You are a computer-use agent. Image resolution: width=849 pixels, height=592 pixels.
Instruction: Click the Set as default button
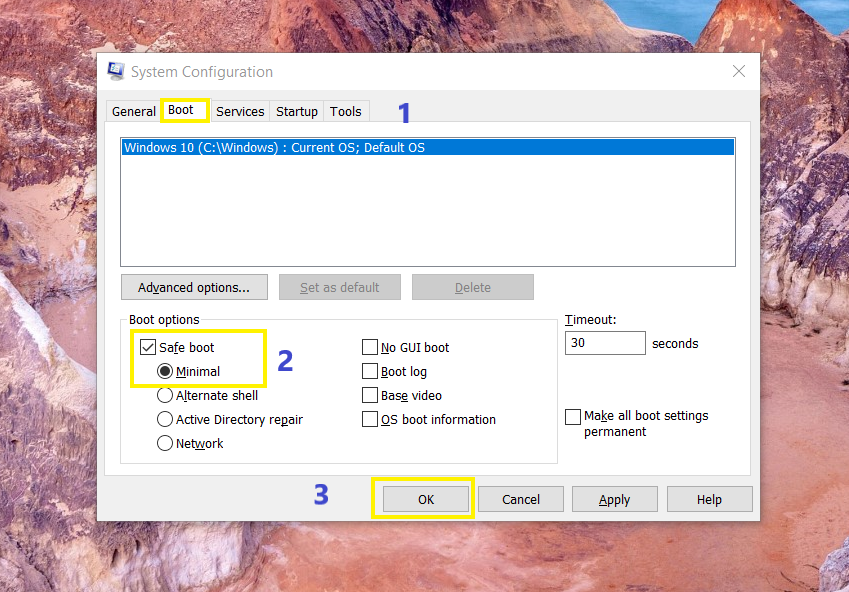click(x=339, y=287)
